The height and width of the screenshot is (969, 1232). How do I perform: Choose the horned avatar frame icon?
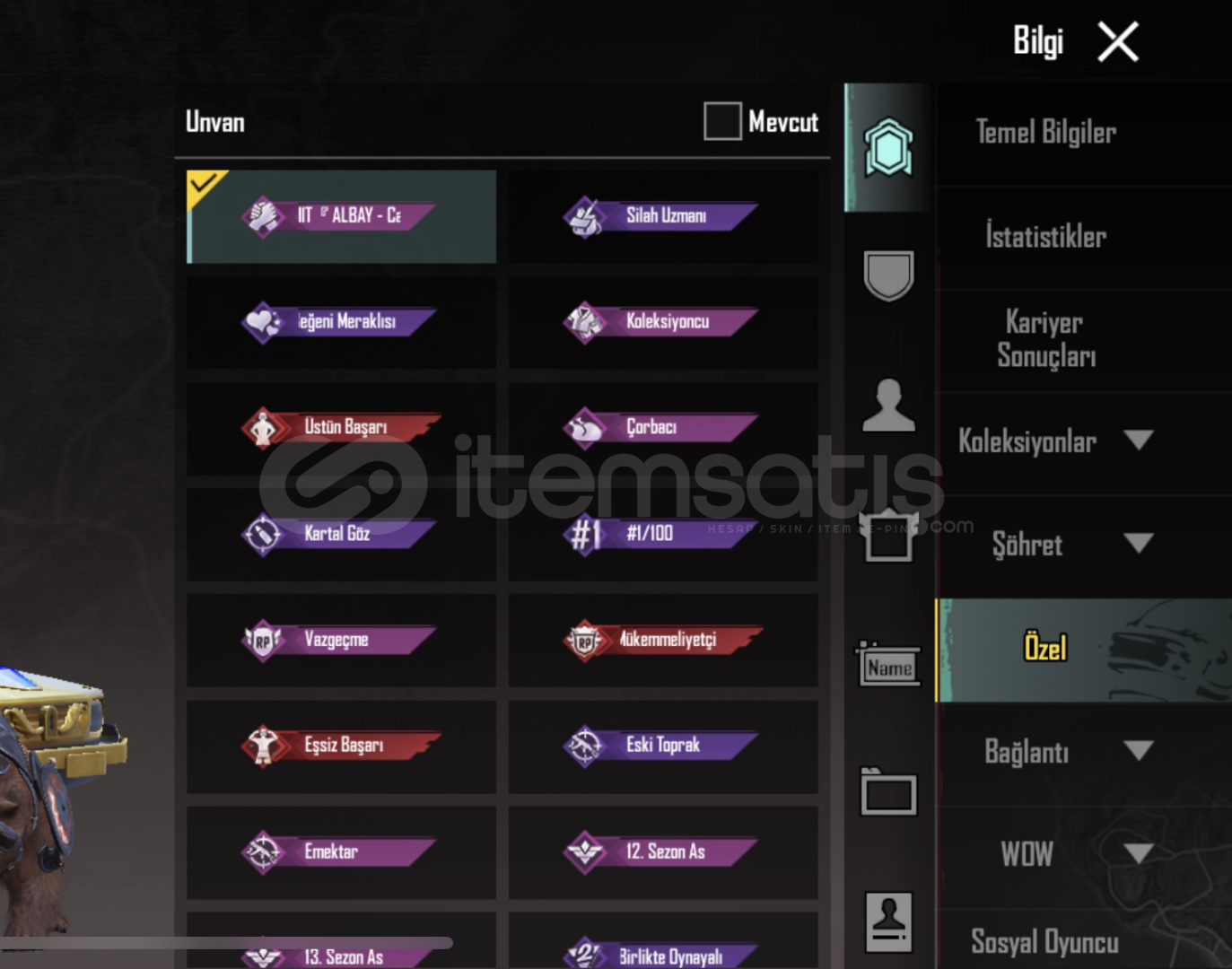pyautogui.click(x=888, y=537)
